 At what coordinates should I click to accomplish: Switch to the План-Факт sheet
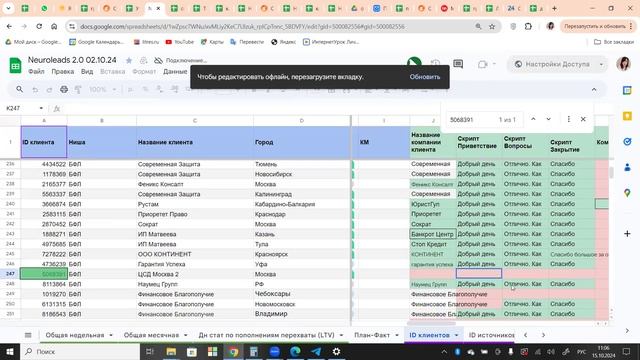tap(372, 335)
